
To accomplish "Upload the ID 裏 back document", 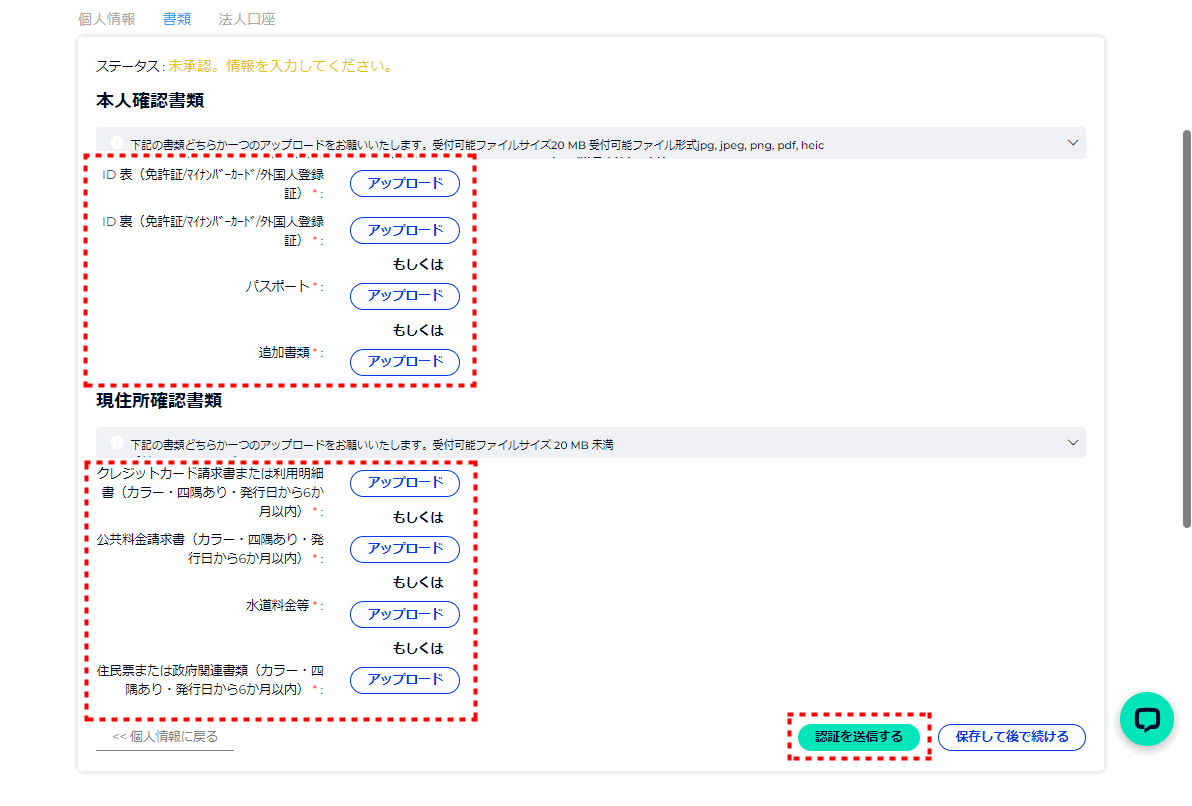I will click(404, 230).
